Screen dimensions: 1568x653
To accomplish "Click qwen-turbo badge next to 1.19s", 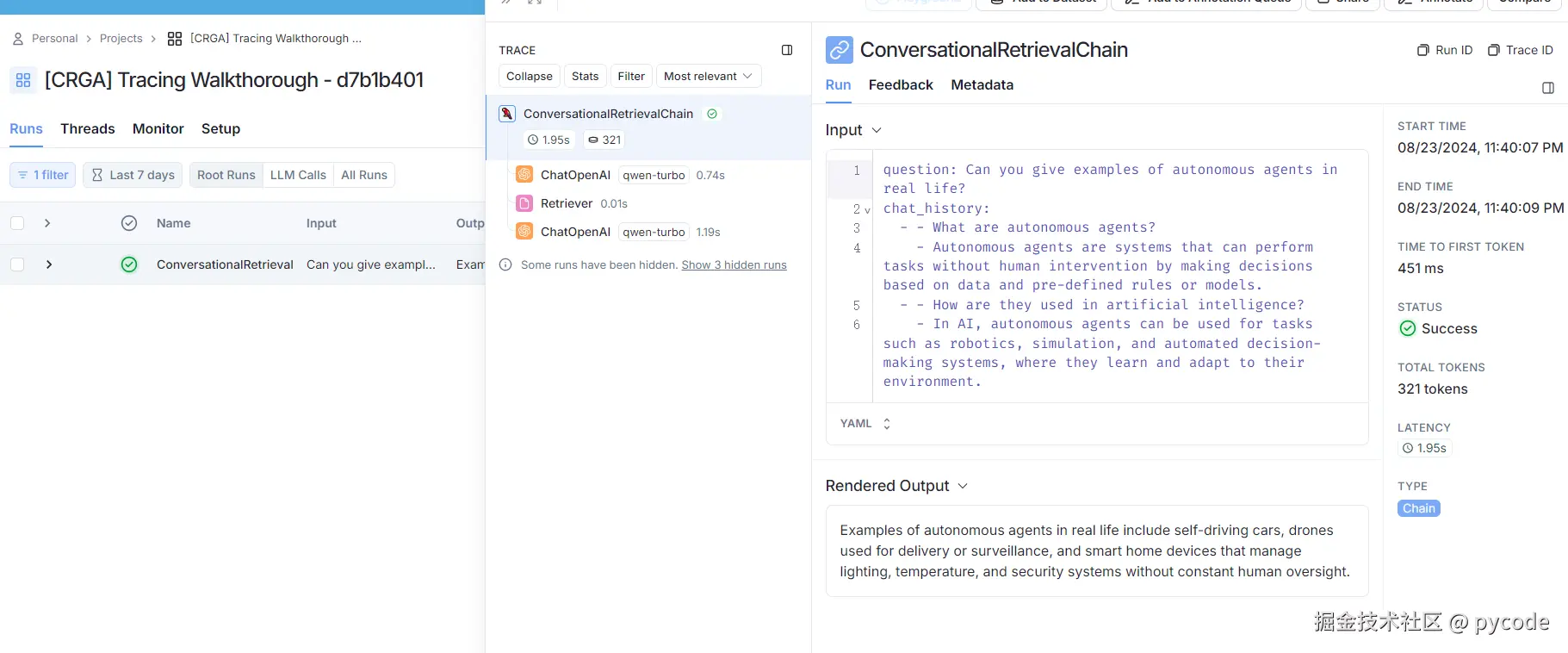I will coord(654,232).
